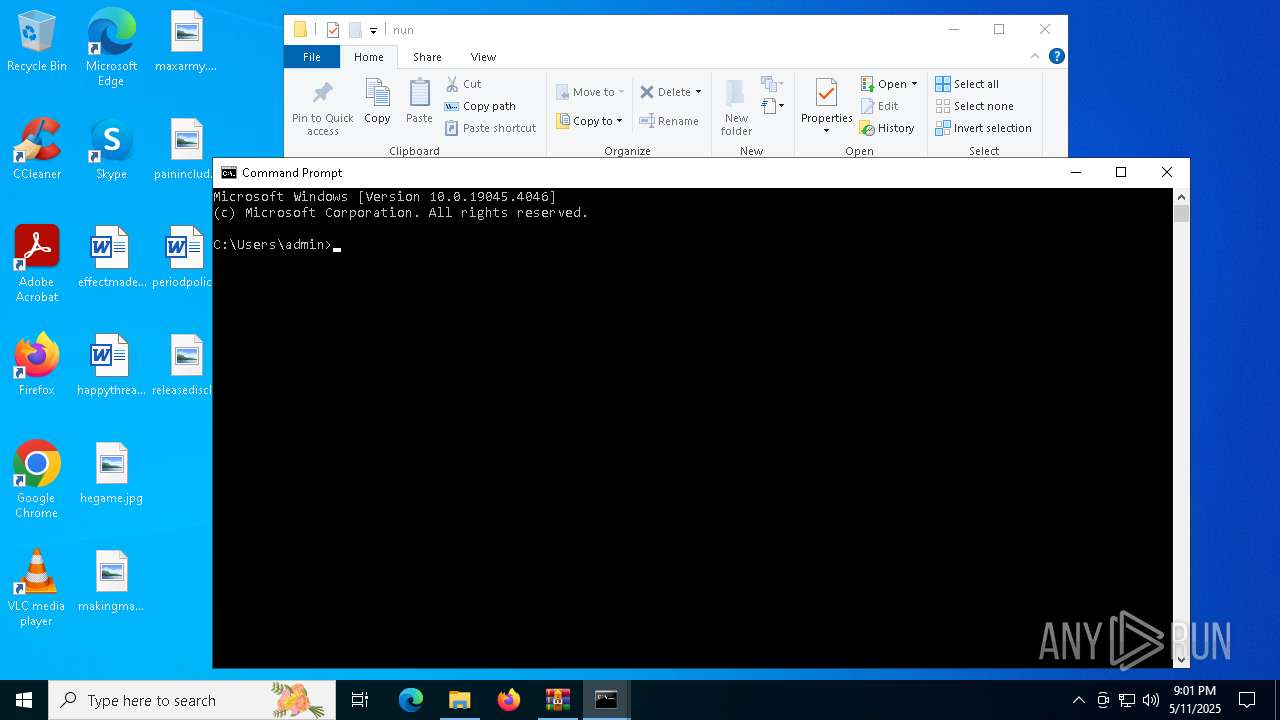Screen dimensions: 1280x720
Task: Open Skype desktop shortcut
Action: tap(111, 150)
